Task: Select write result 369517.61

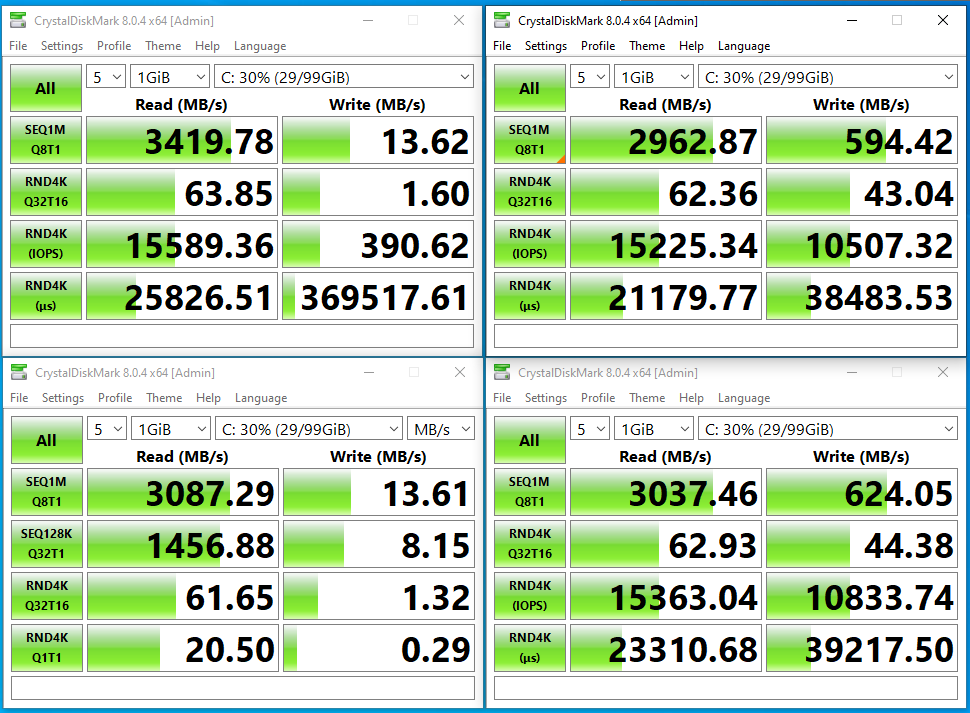Action: click(x=378, y=296)
